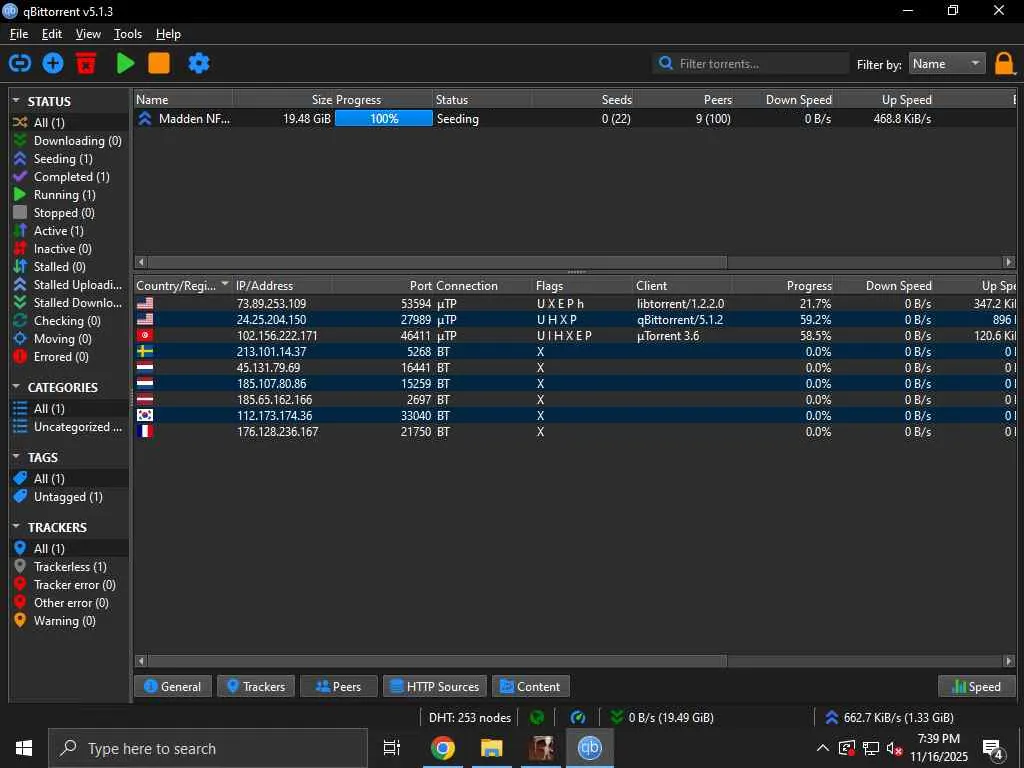
Task: Collapse the STATUS section
Action: 16,101
